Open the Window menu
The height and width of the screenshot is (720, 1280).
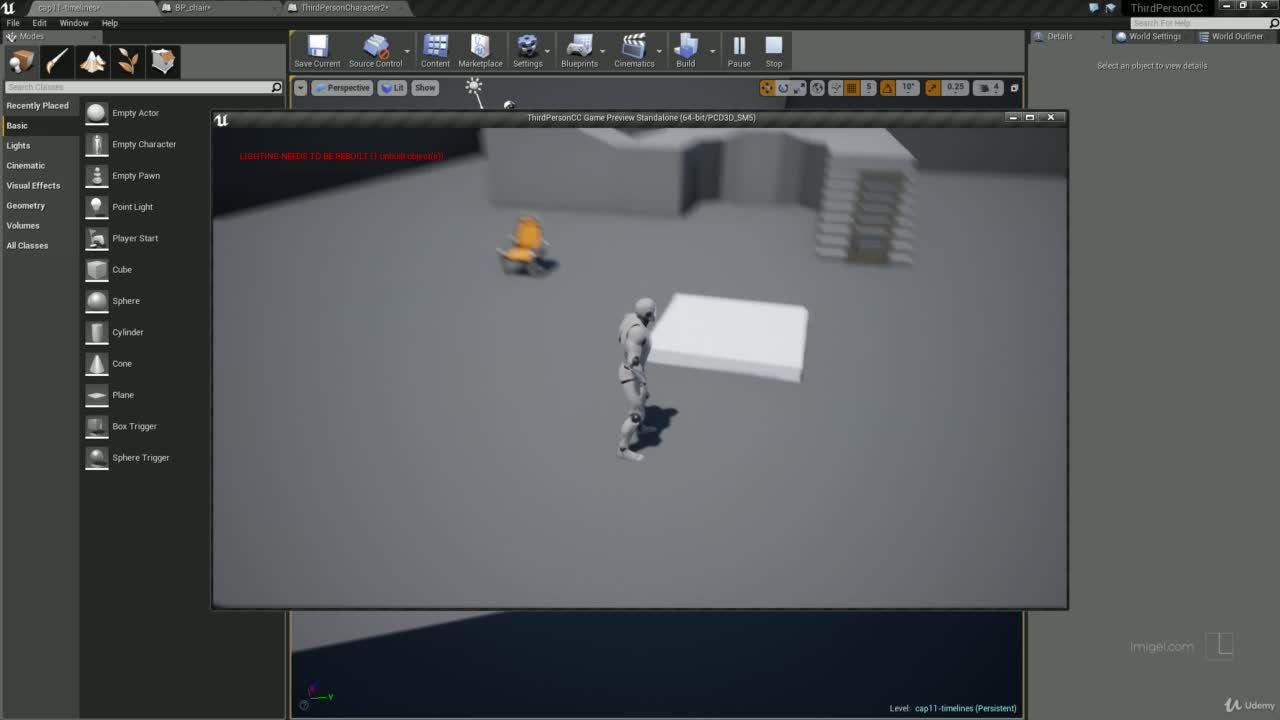point(74,22)
